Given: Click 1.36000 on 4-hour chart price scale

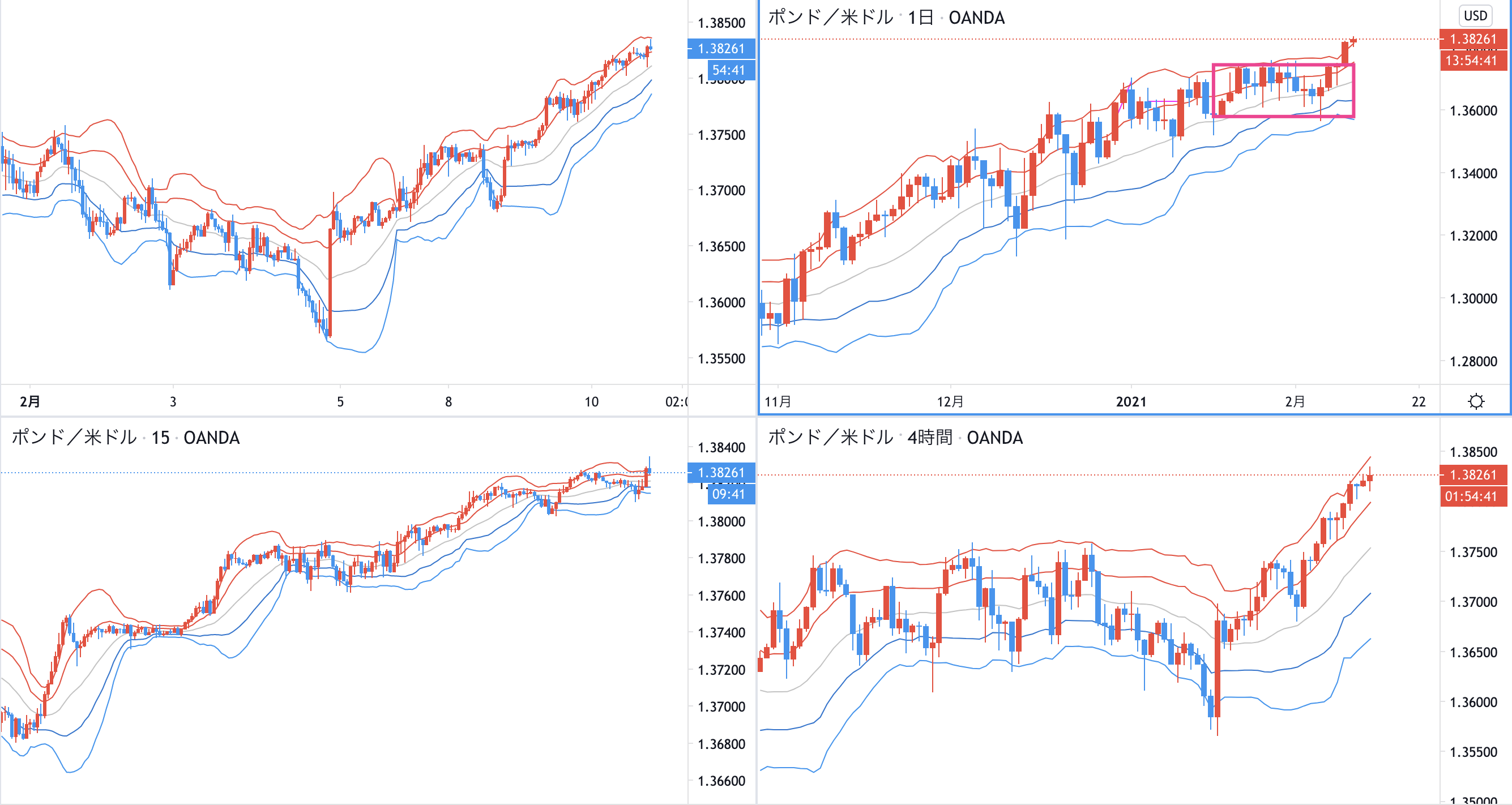Looking at the screenshot, I should pyautogui.click(x=1473, y=703).
